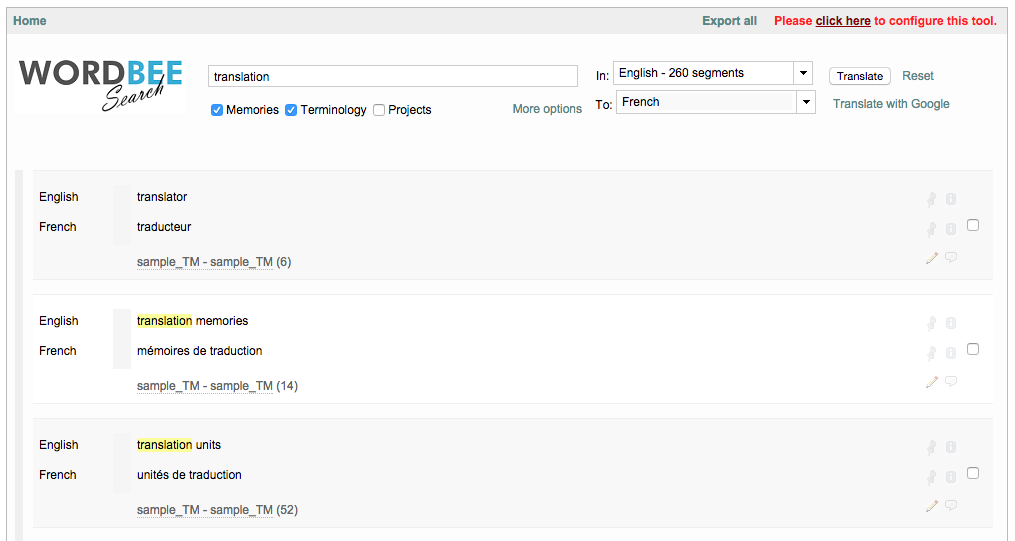Click the pencil edit icon for translator entry
The image size is (1015, 541).
pyautogui.click(x=932, y=258)
